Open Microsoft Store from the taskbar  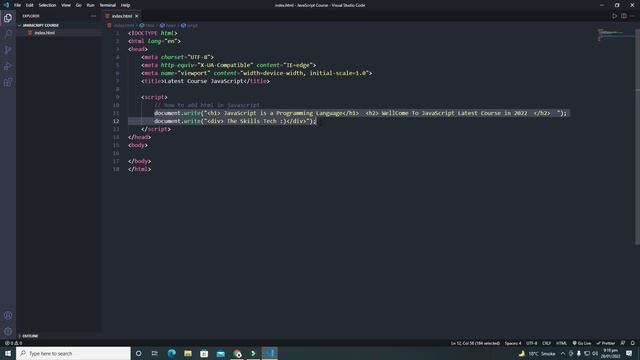(204, 353)
